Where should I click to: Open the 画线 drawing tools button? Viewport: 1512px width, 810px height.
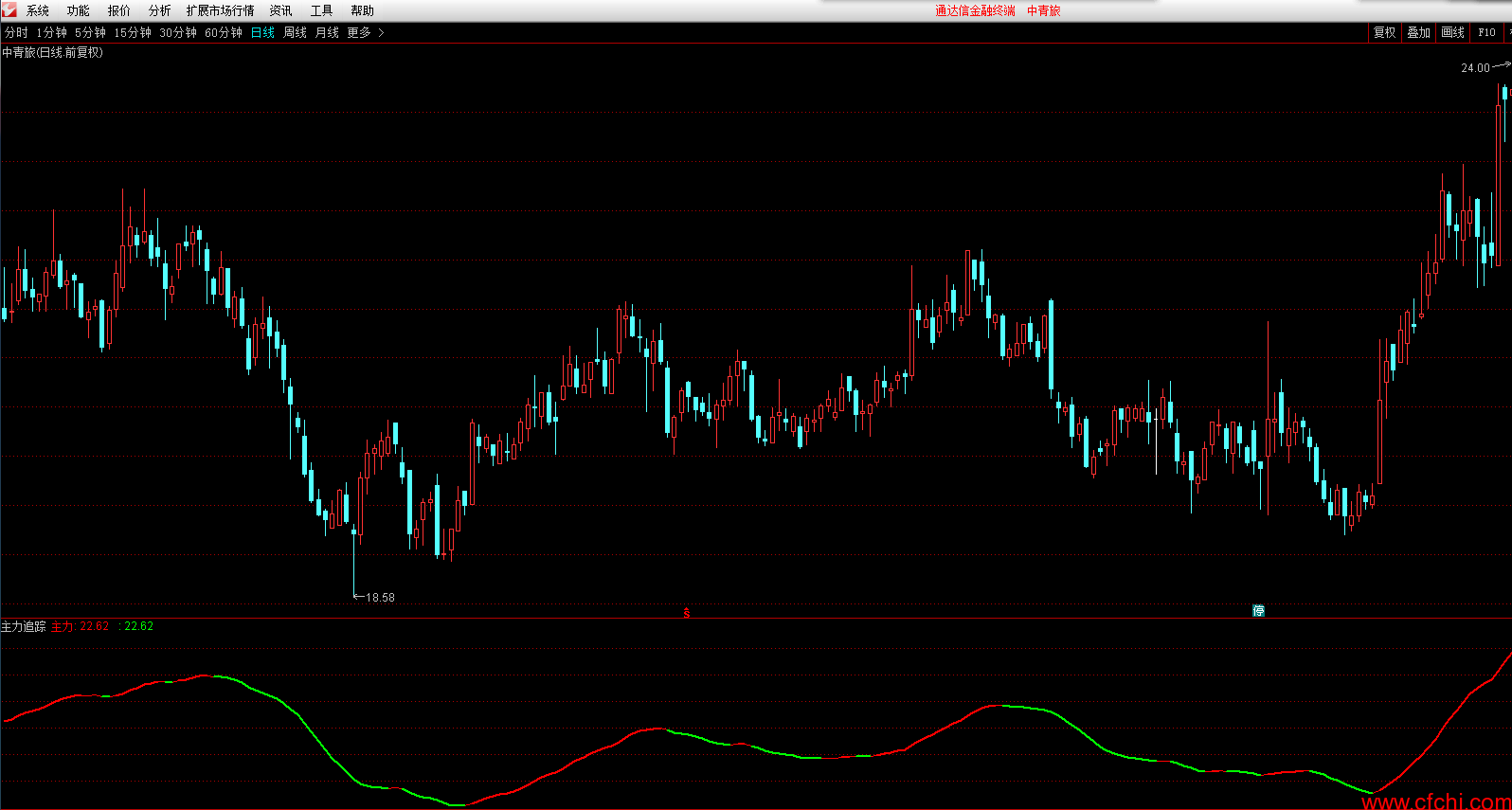coord(1453,32)
